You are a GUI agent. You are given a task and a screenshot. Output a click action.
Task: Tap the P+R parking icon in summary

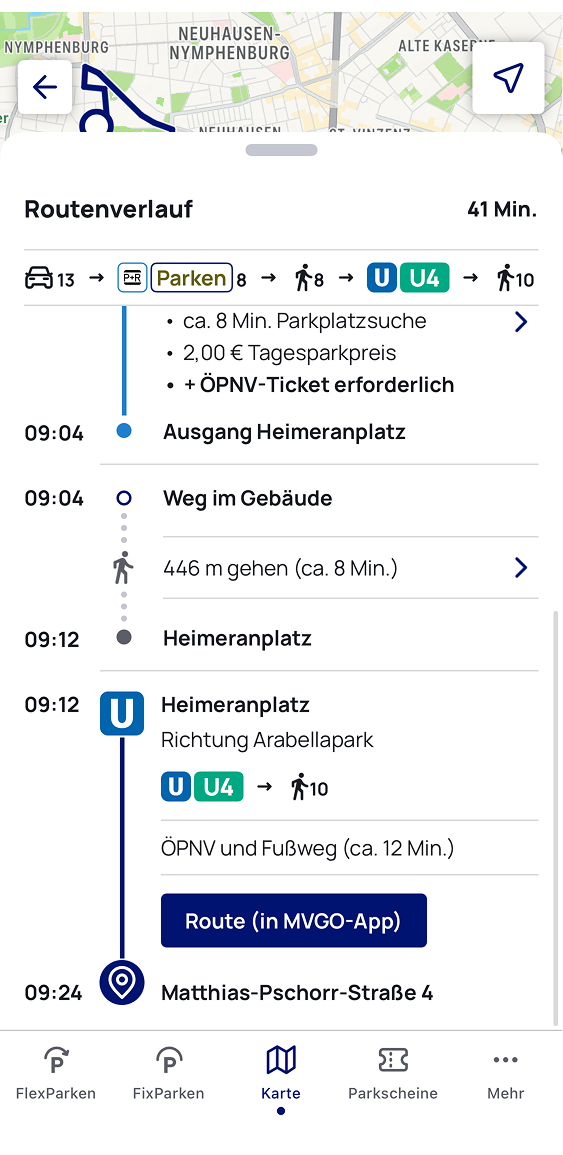pyautogui.click(x=133, y=278)
